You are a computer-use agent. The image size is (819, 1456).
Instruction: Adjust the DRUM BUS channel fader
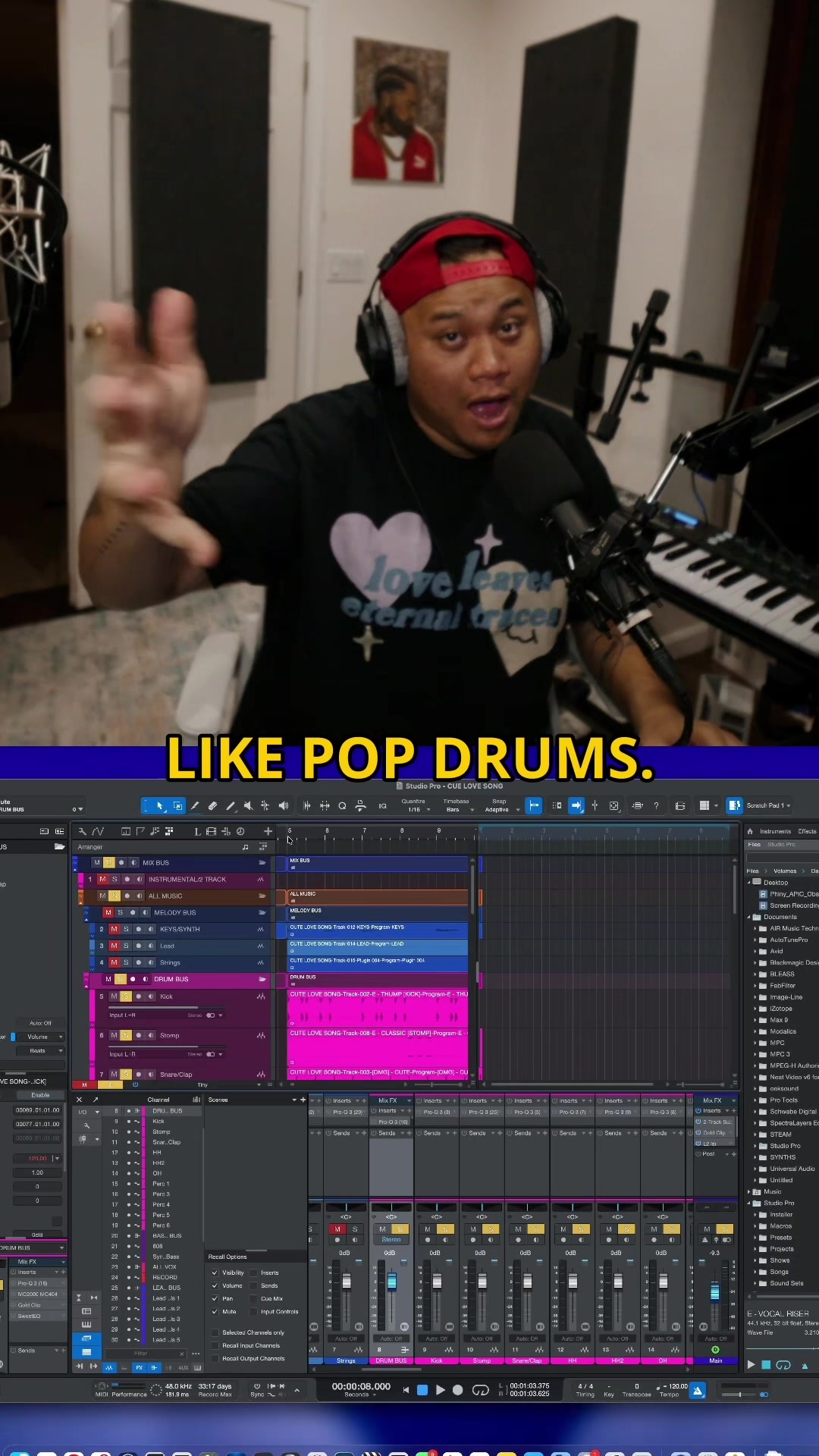(x=392, y=1282)
